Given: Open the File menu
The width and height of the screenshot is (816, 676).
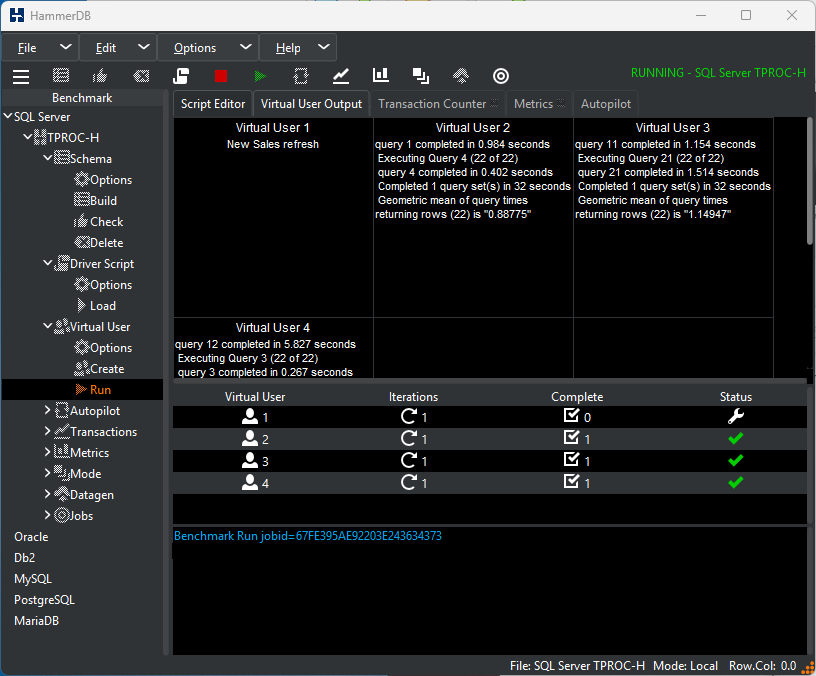Looking at the screenshot, I should tap(41, 48).
